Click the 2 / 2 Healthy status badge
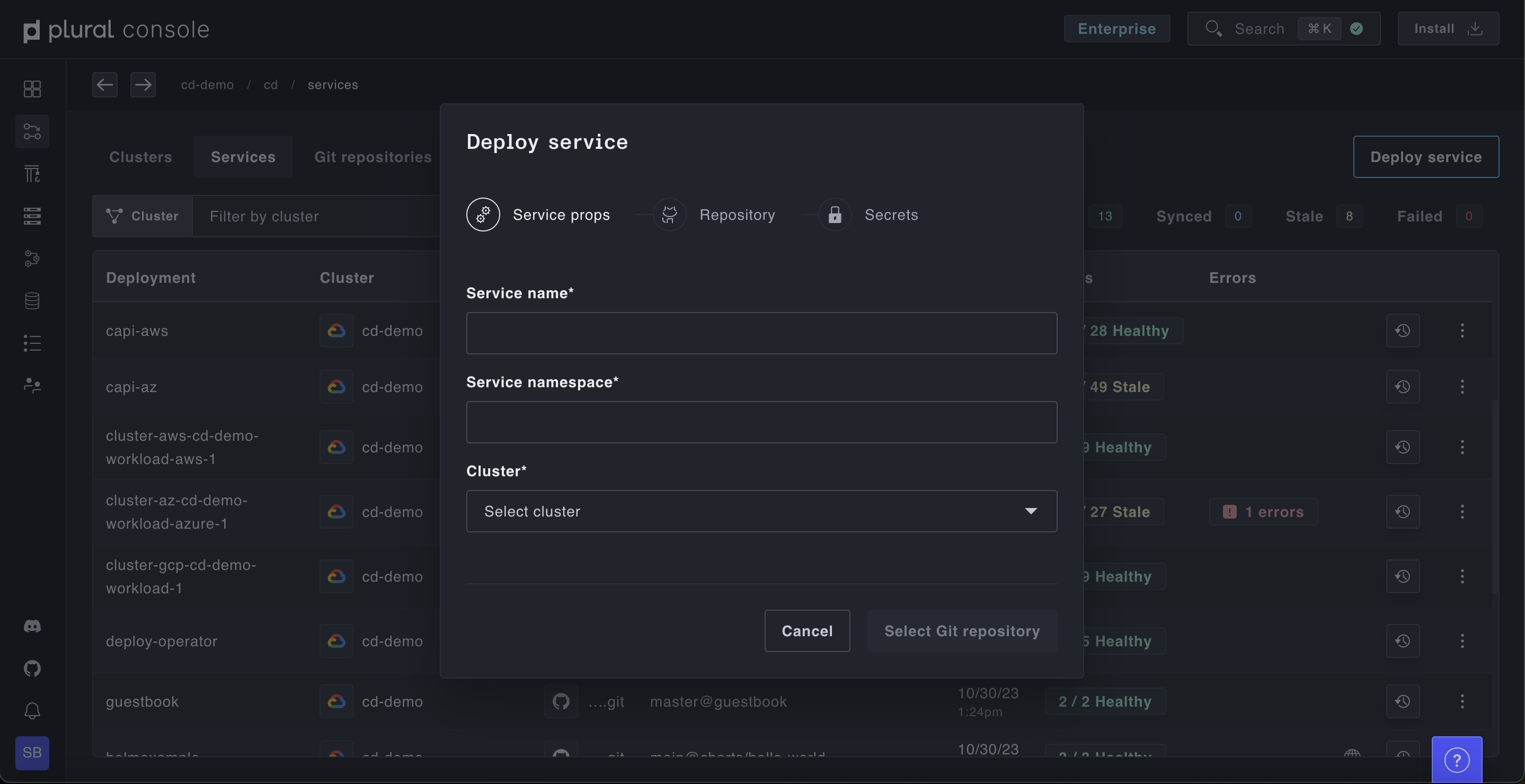This screenshot has width=1525, height=784. coord(1105,701)
